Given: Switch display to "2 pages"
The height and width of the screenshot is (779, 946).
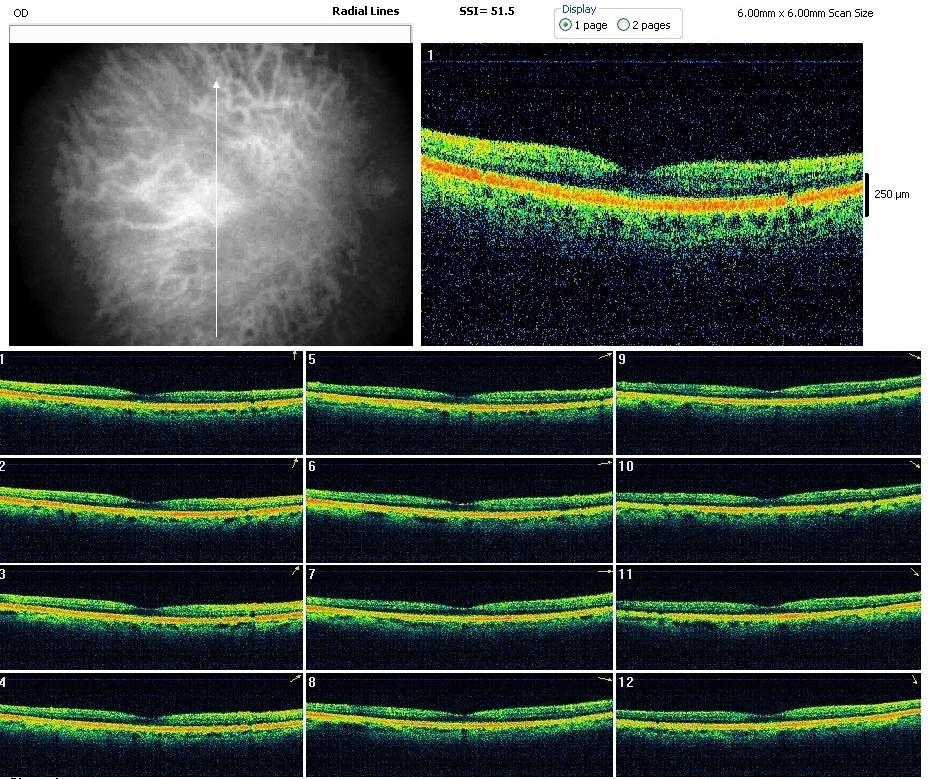Looking at the screenshot, I should tap(624, 25).
